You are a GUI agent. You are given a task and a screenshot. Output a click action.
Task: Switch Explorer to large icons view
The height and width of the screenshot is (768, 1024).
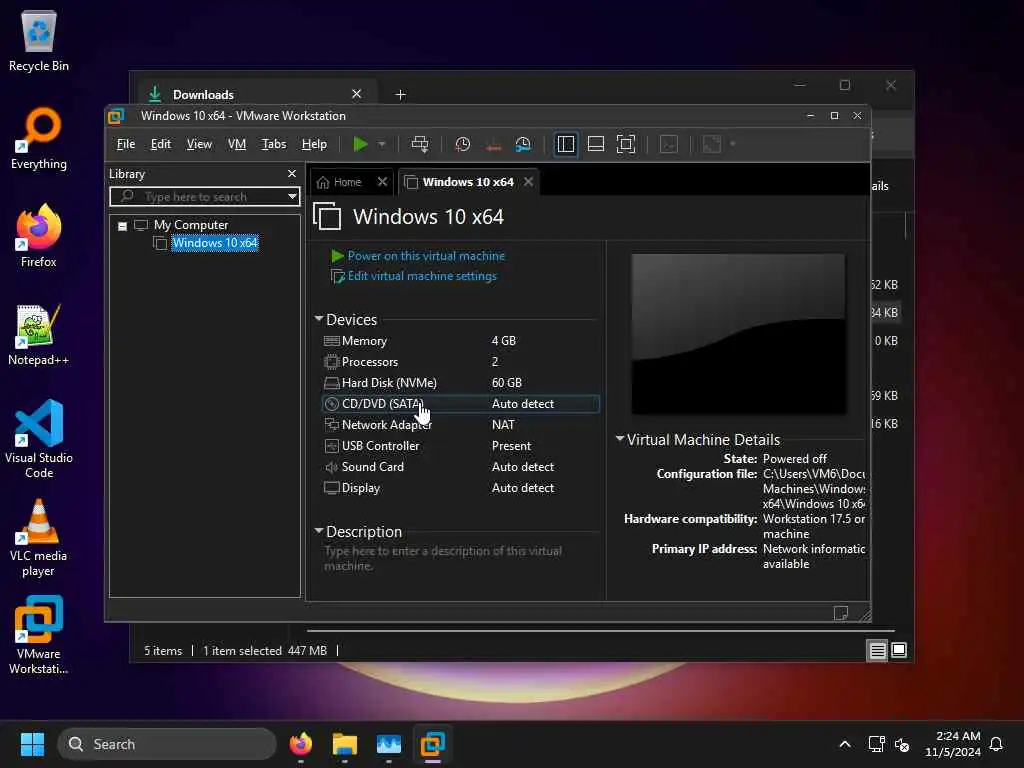point(899,650)
